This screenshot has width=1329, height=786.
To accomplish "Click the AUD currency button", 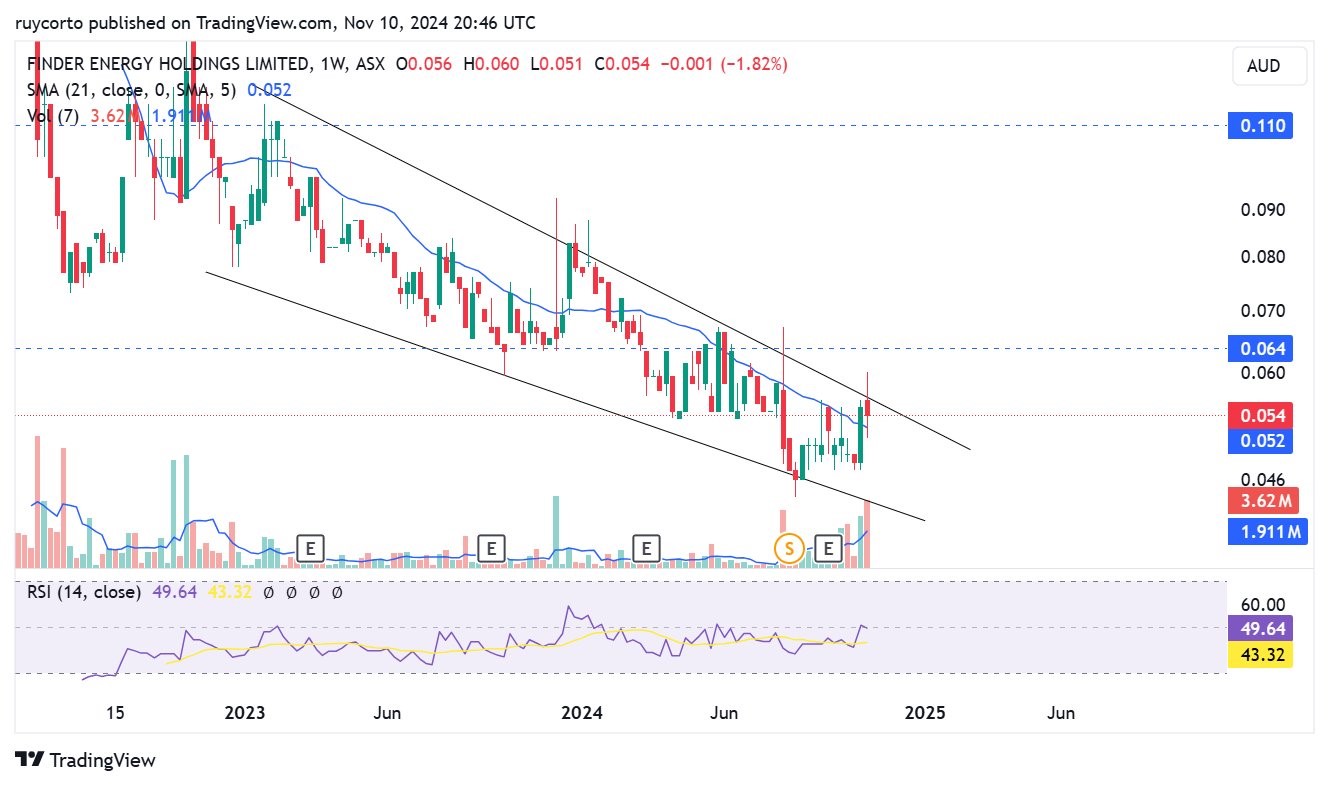I will [x=1269, y=66].
